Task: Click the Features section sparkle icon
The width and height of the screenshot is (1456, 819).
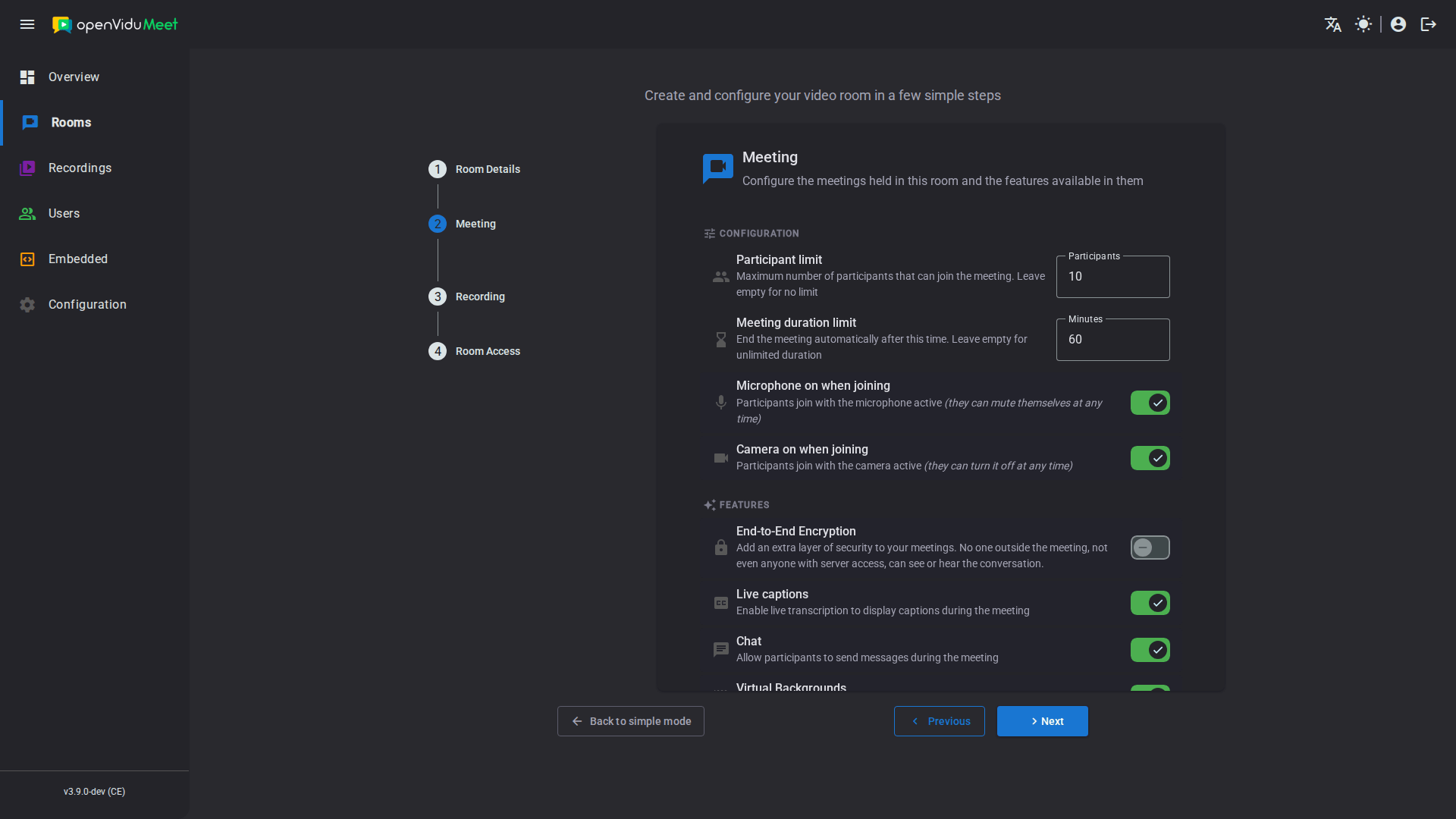Action: 710,505
